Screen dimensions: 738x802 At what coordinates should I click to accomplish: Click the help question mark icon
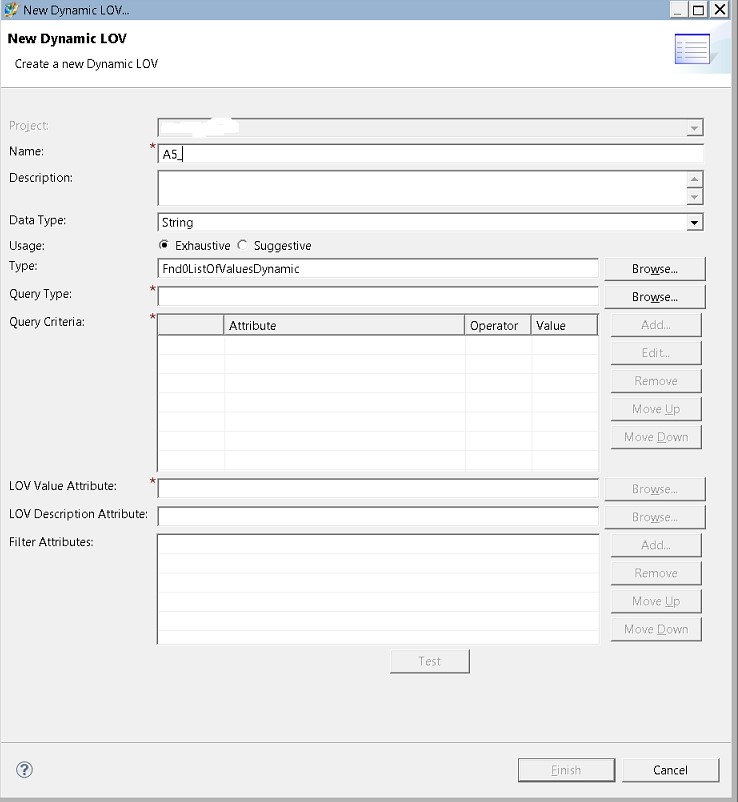tap(25, 769)
